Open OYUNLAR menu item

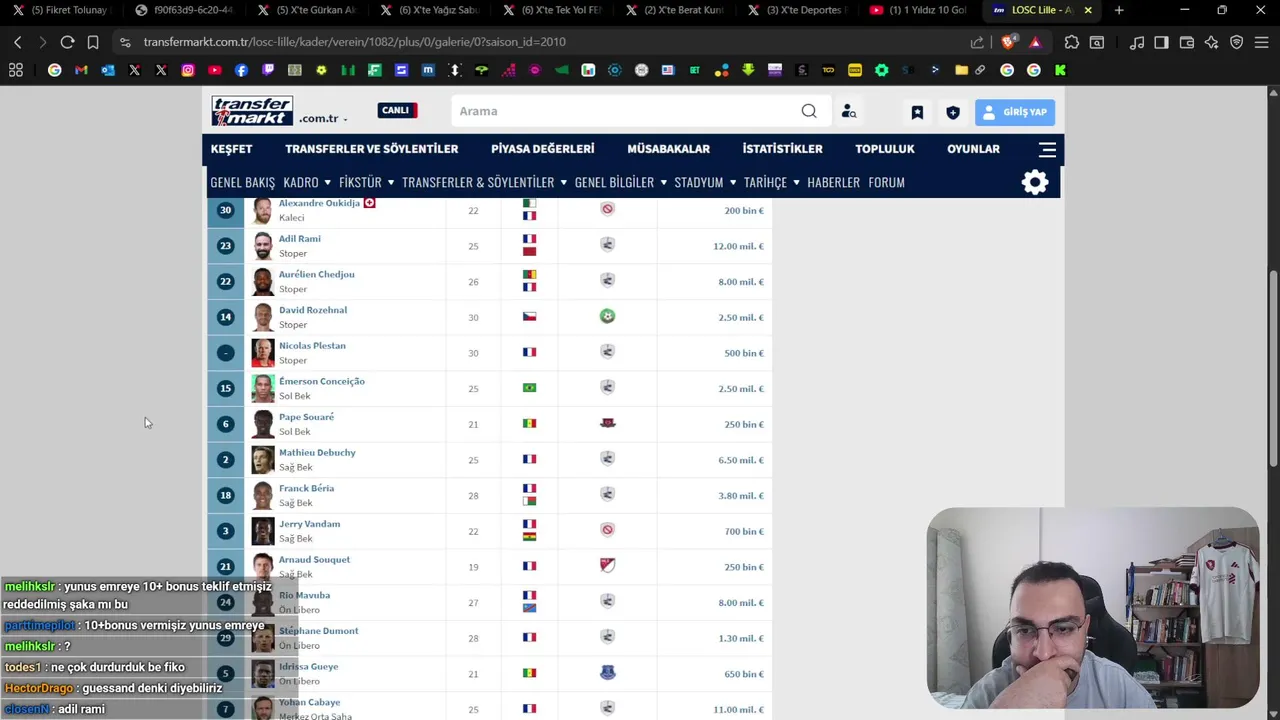tap(973, 149)
